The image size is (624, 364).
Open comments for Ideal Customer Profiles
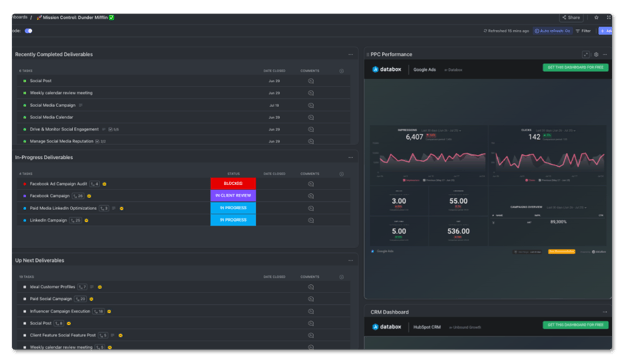pyautogui.click(x=311, y=287)
